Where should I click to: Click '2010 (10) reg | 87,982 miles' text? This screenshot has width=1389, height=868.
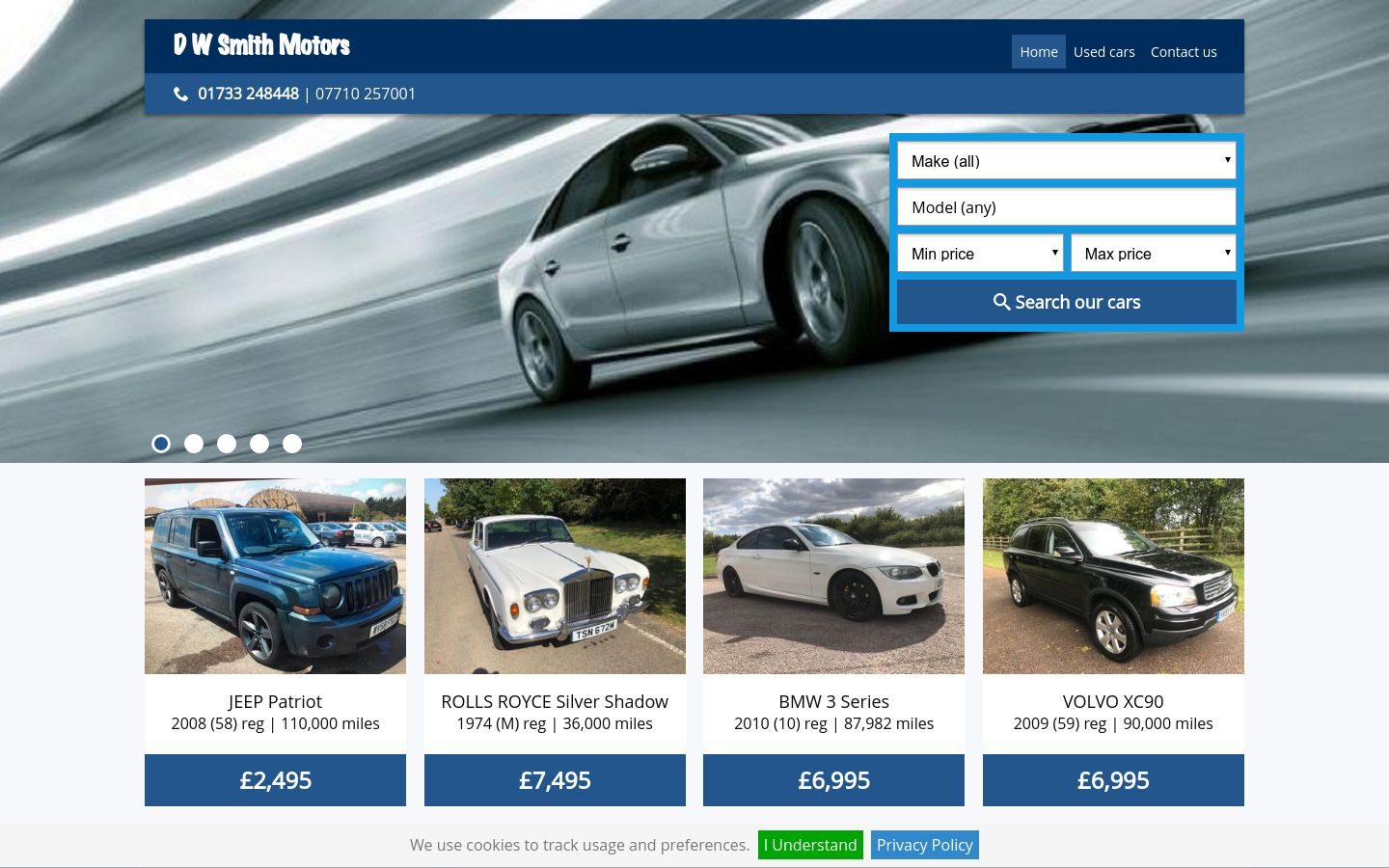pos(833,724)
